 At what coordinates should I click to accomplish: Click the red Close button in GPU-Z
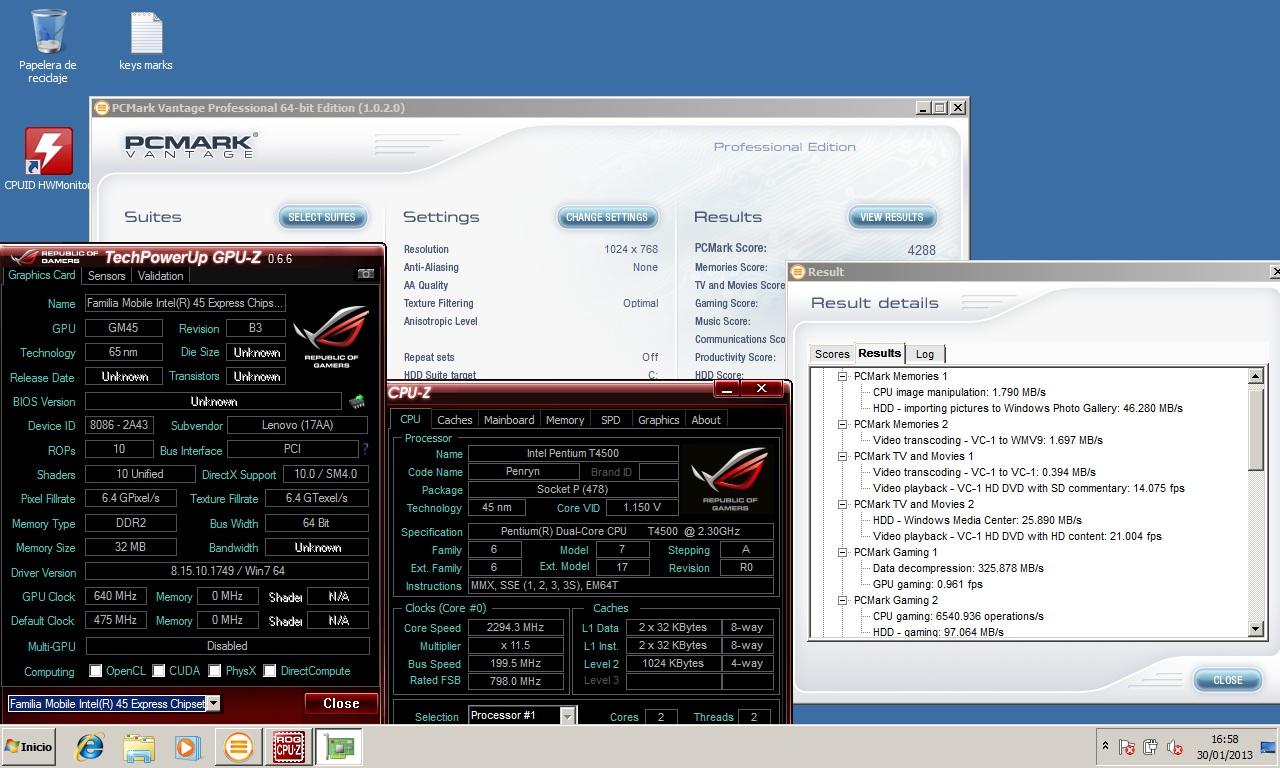341,703
